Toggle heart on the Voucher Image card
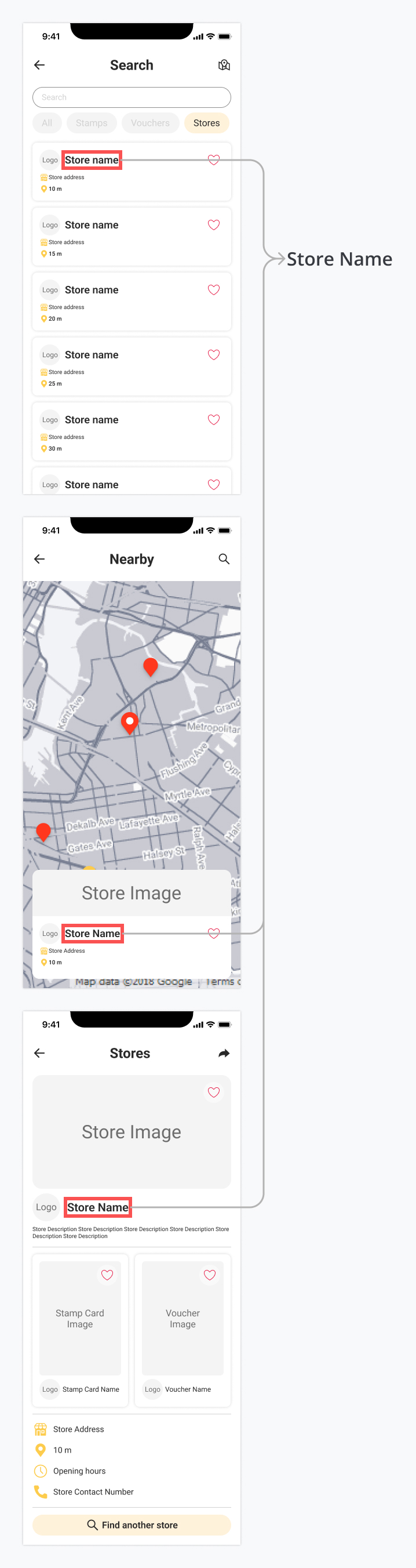Screen dimensions: 416x1568 click(x=210, y=1275)
